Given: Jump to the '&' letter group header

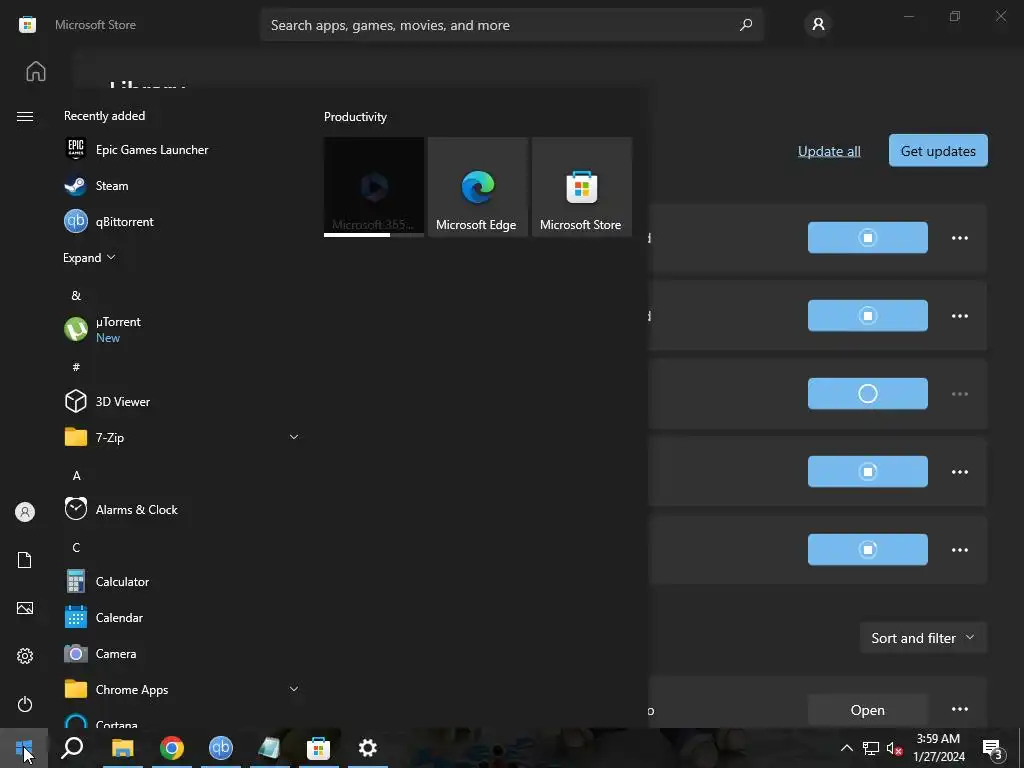Looking at the screenshot, I should (76, 295).
